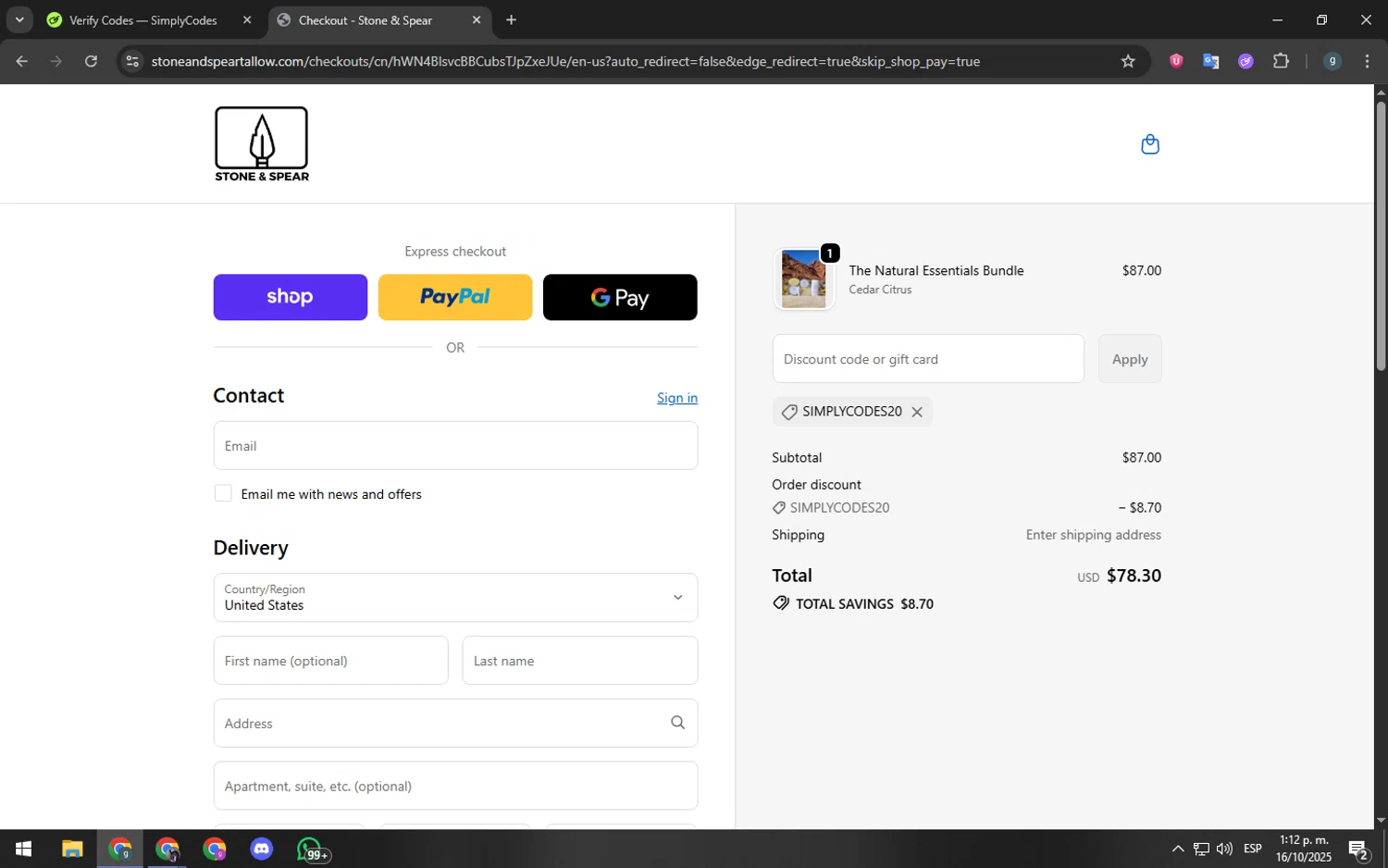Open the Chrome three-dot menu

pyautogui.click(x=1367, y=61)
